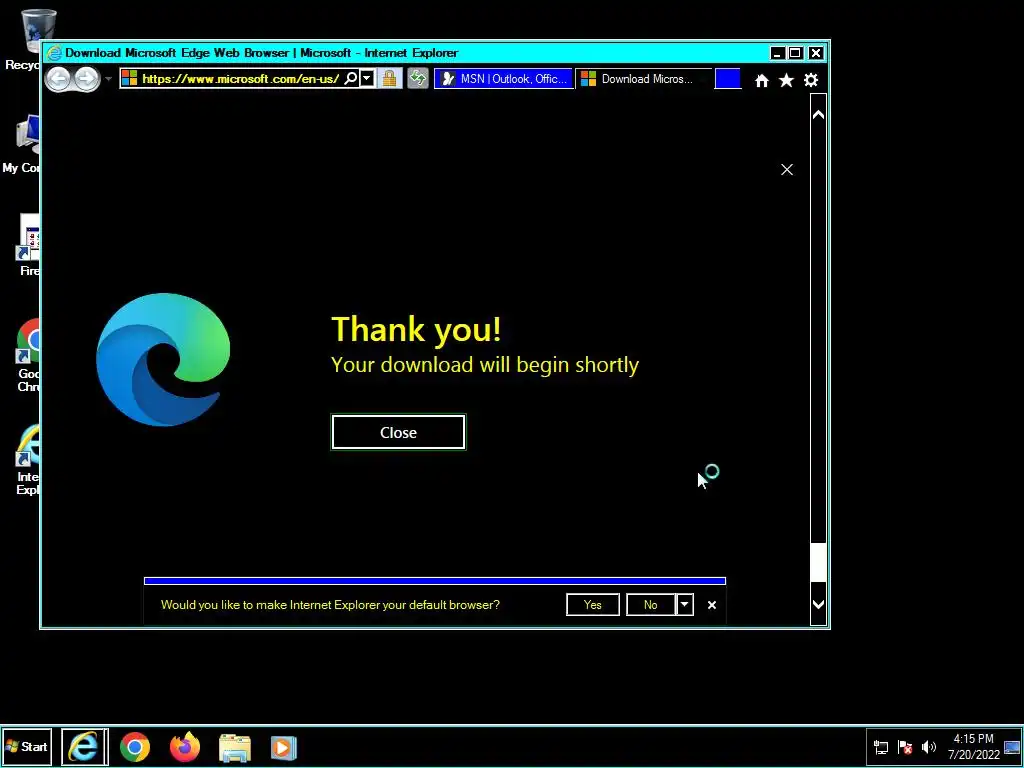
Task: Click the search magnifier in address bar
Action: click(351, 79)
